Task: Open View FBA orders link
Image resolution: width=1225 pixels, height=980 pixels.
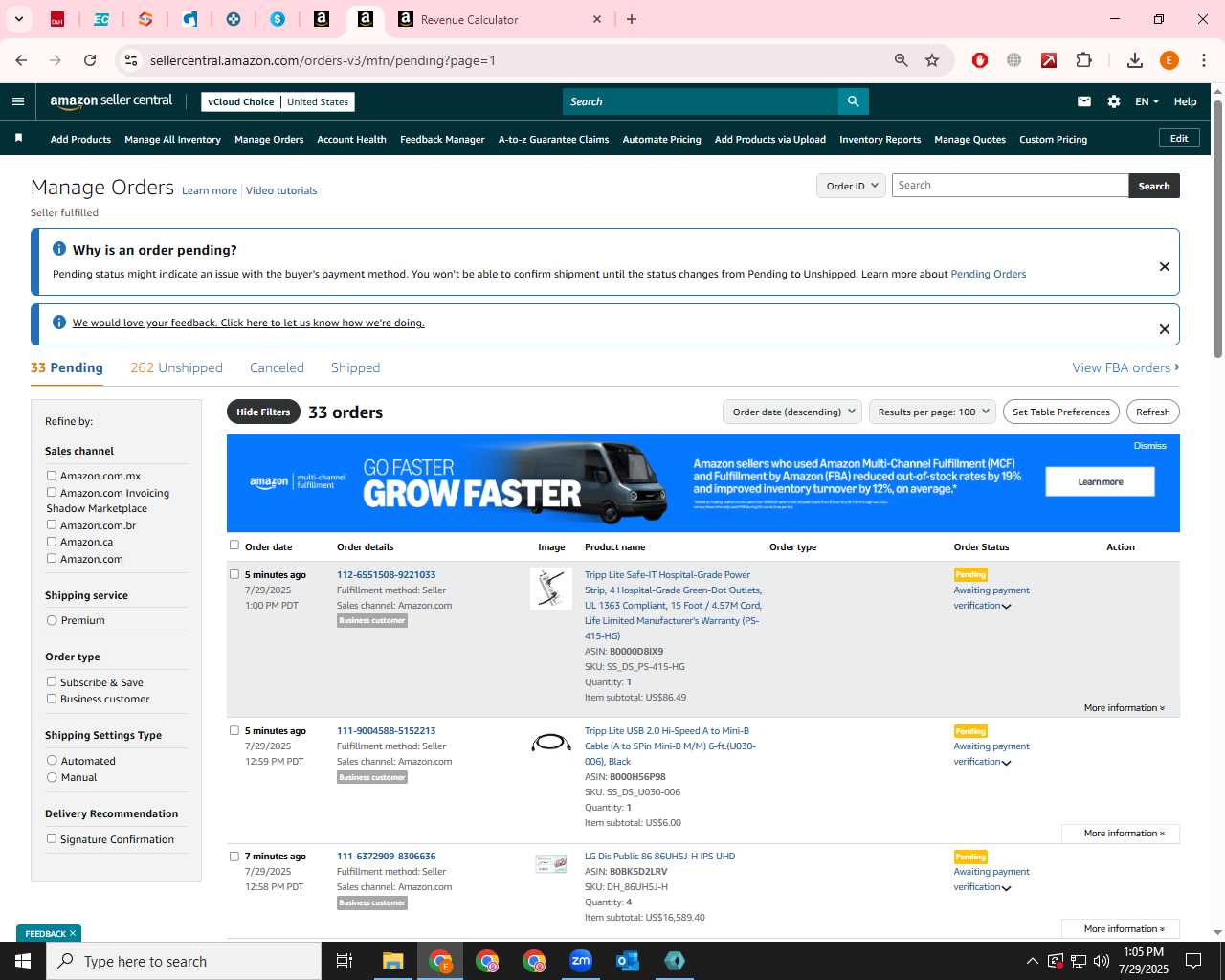Action: click(x=1125, y=367)
